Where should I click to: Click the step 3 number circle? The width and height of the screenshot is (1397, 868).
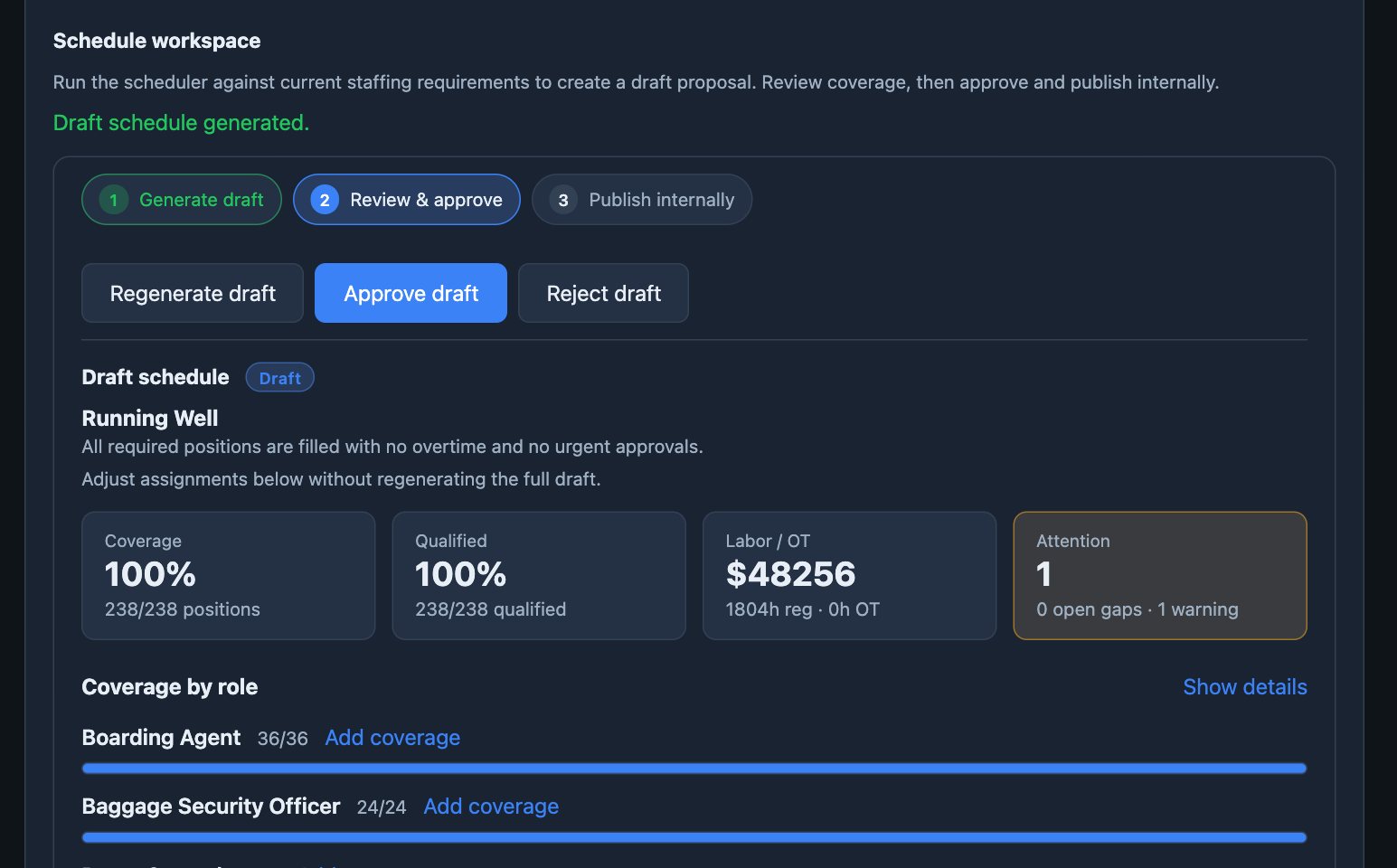tap(563, 200)
